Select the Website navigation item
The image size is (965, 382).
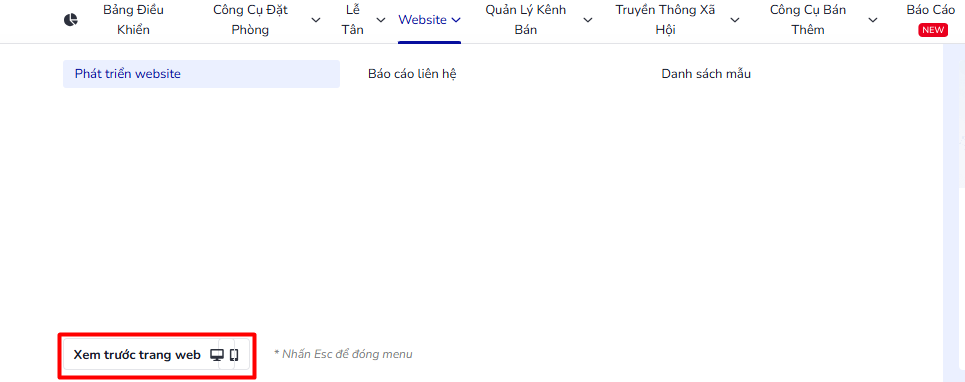tap(423, 20)
